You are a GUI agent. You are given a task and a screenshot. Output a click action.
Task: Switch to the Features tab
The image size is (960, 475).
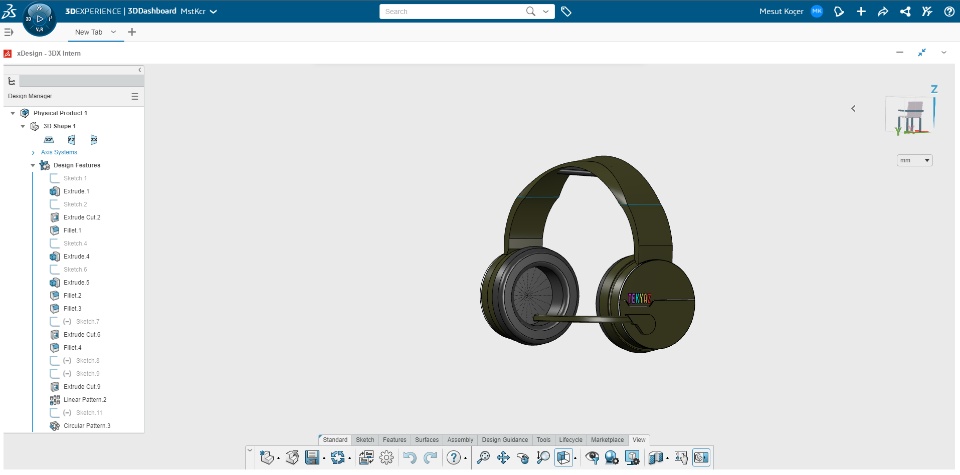pos(394,439)
